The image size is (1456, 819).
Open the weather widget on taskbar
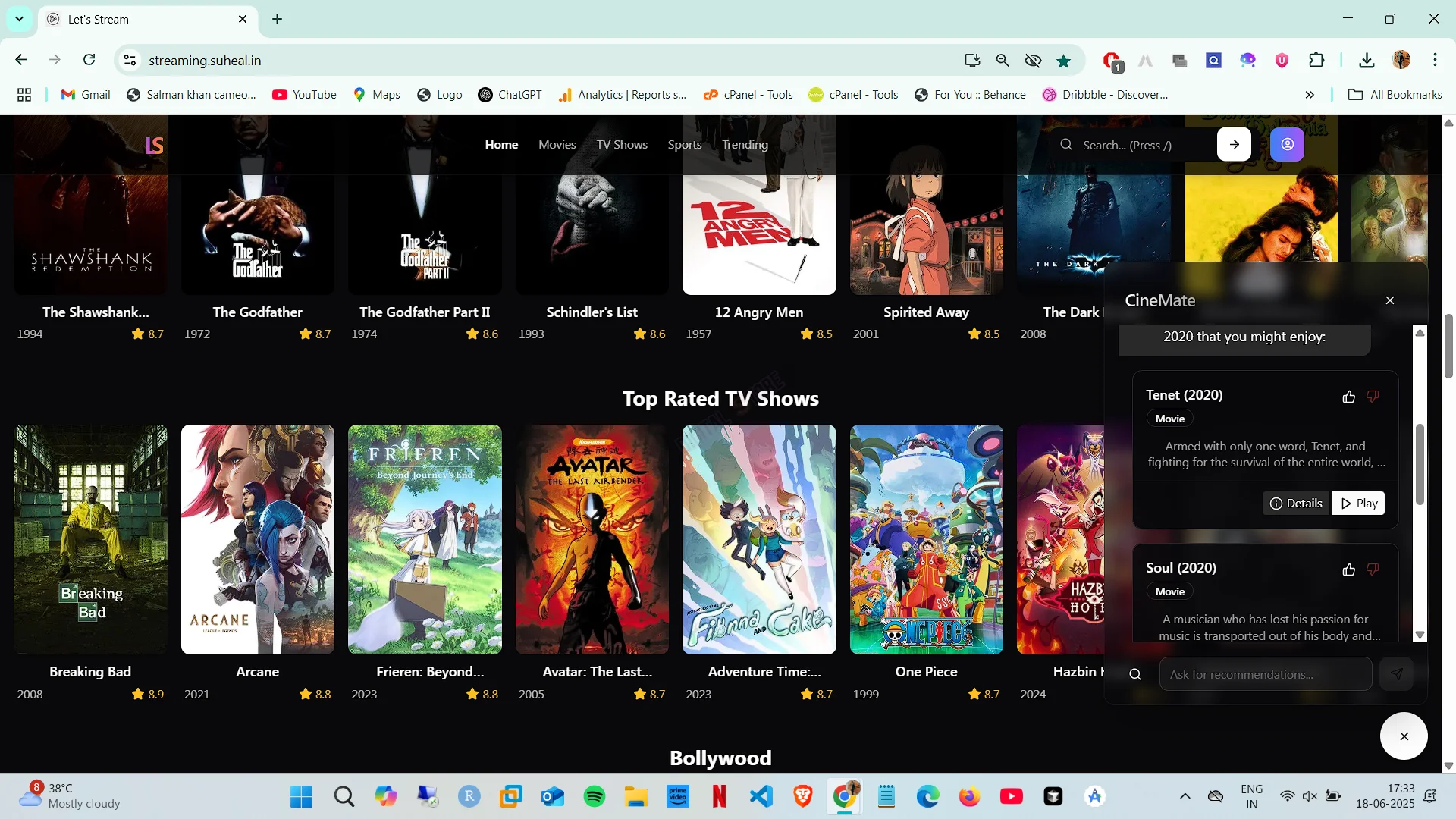pos(70,796)
